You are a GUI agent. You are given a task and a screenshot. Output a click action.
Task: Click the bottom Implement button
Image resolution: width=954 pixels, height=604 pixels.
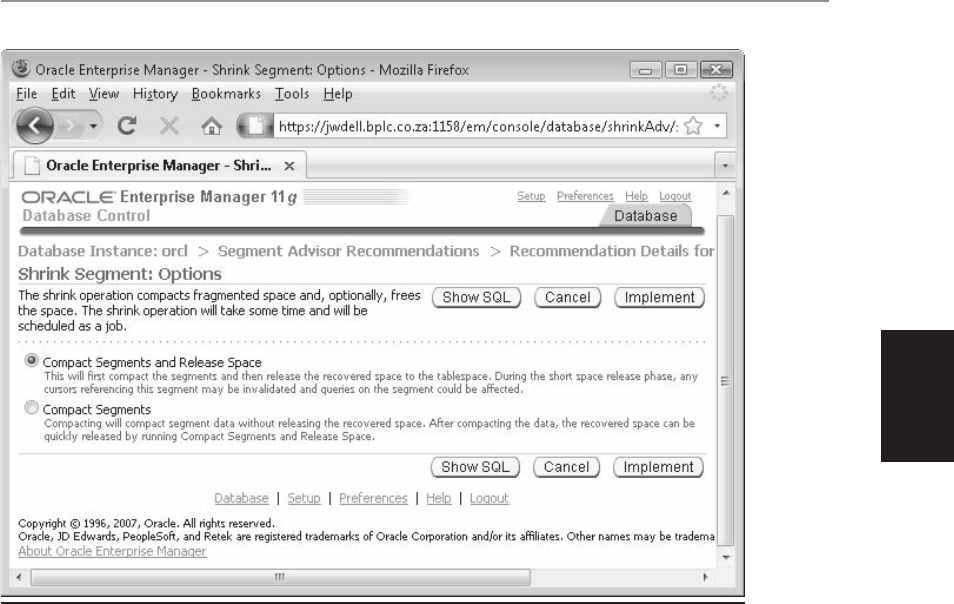[658, 467]
